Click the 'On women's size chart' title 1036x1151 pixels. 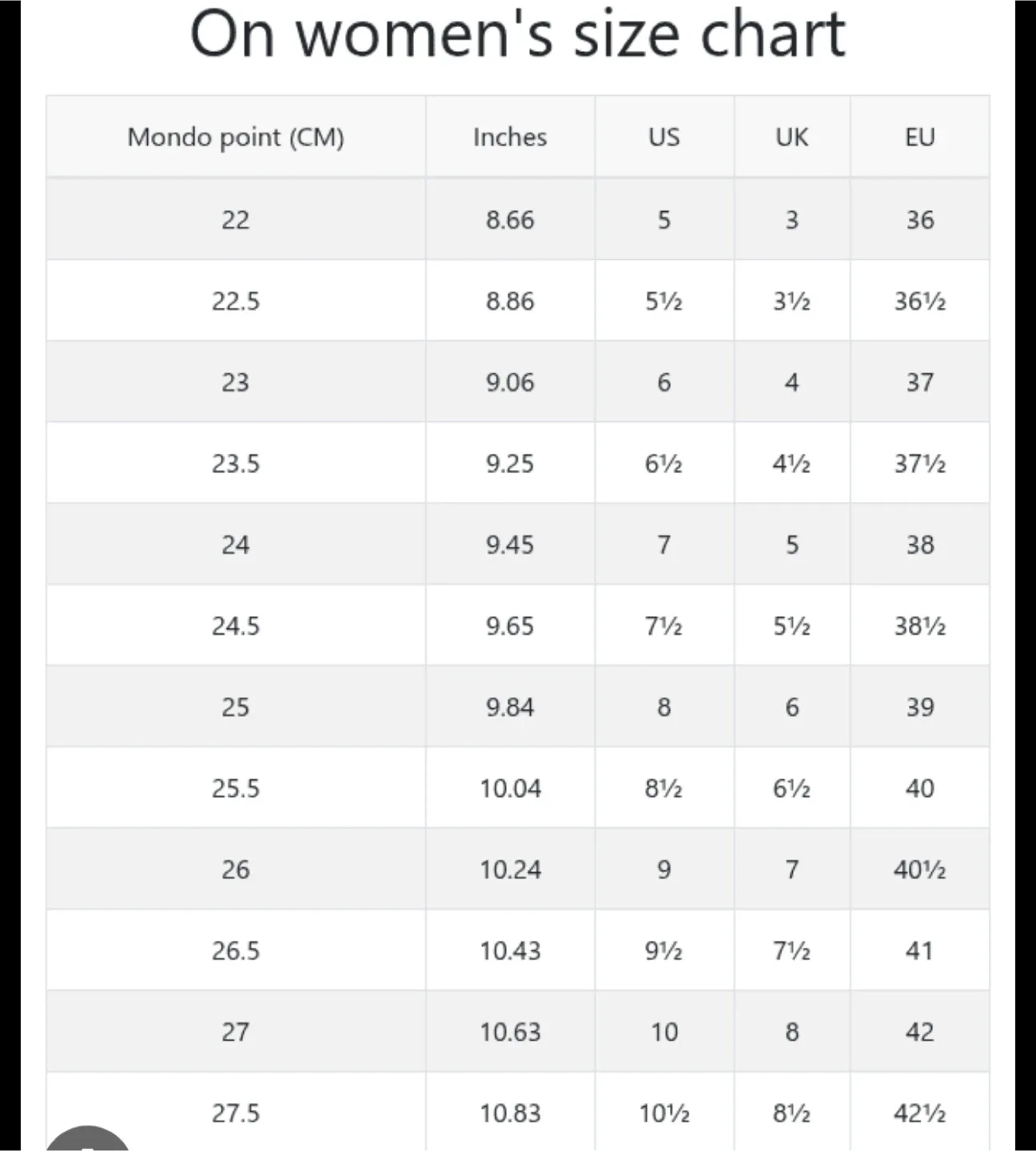tap(517, 35)
